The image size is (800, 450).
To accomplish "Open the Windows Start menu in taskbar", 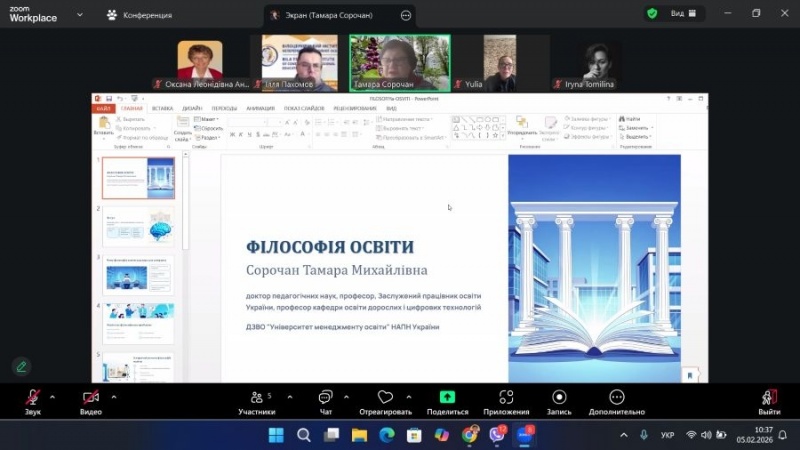I will pos(276,435).
